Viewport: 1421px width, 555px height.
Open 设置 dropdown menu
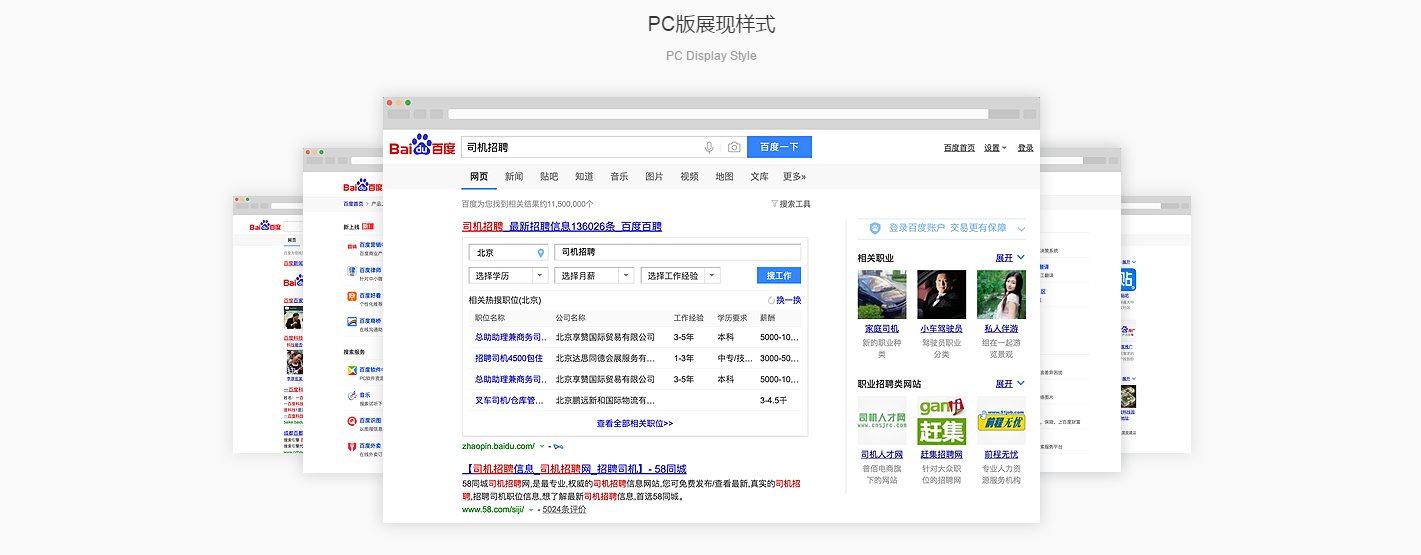pos(995,148)
